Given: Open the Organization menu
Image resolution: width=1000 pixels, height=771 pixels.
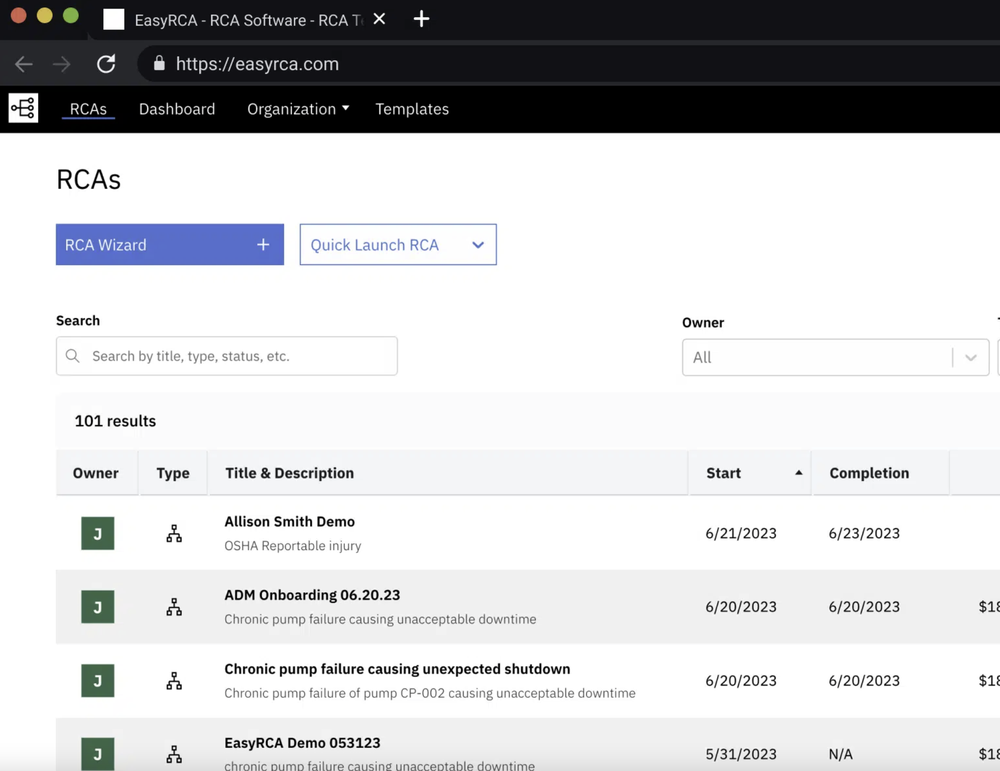Looking at the screenshot, I should pos(298,109).
